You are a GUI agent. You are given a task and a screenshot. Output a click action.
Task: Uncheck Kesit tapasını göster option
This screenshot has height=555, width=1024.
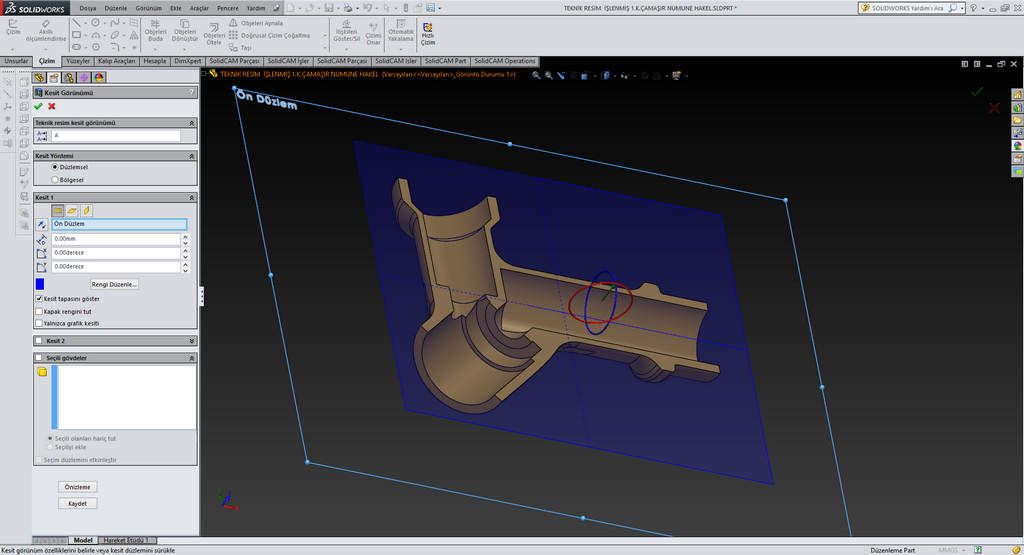coord(39,298)
